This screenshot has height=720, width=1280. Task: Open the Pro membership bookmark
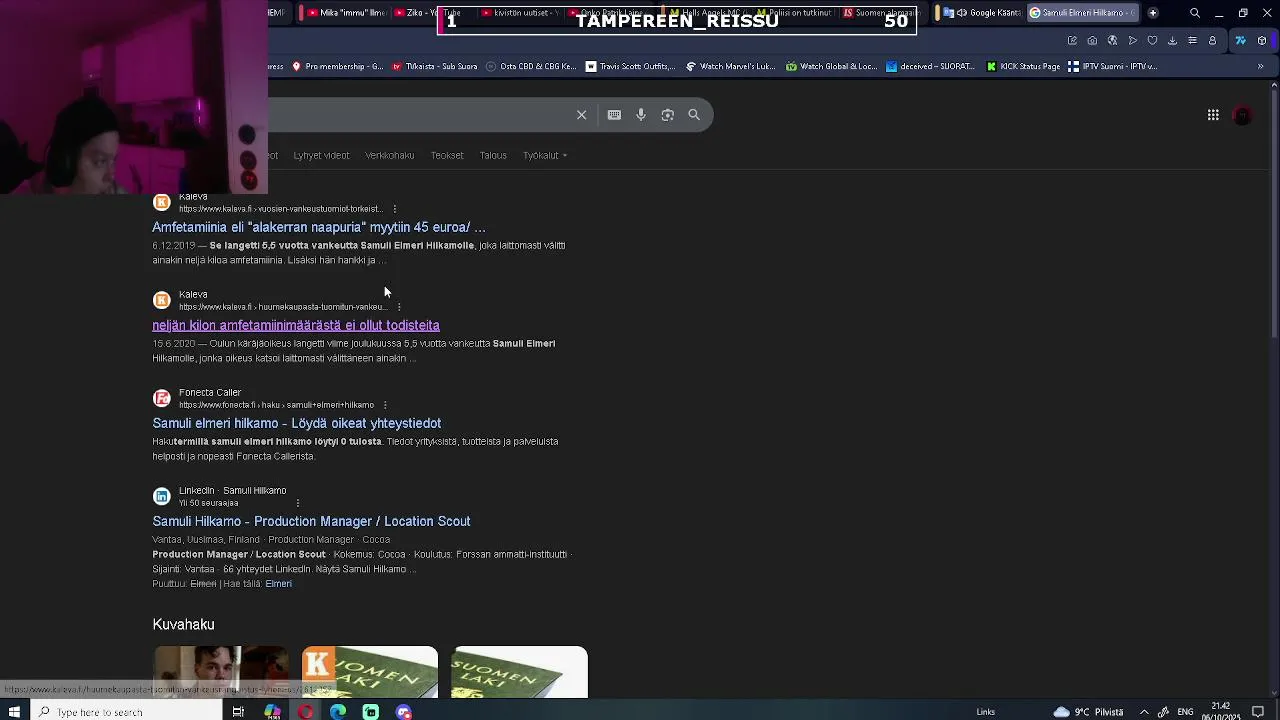[337, 67]
